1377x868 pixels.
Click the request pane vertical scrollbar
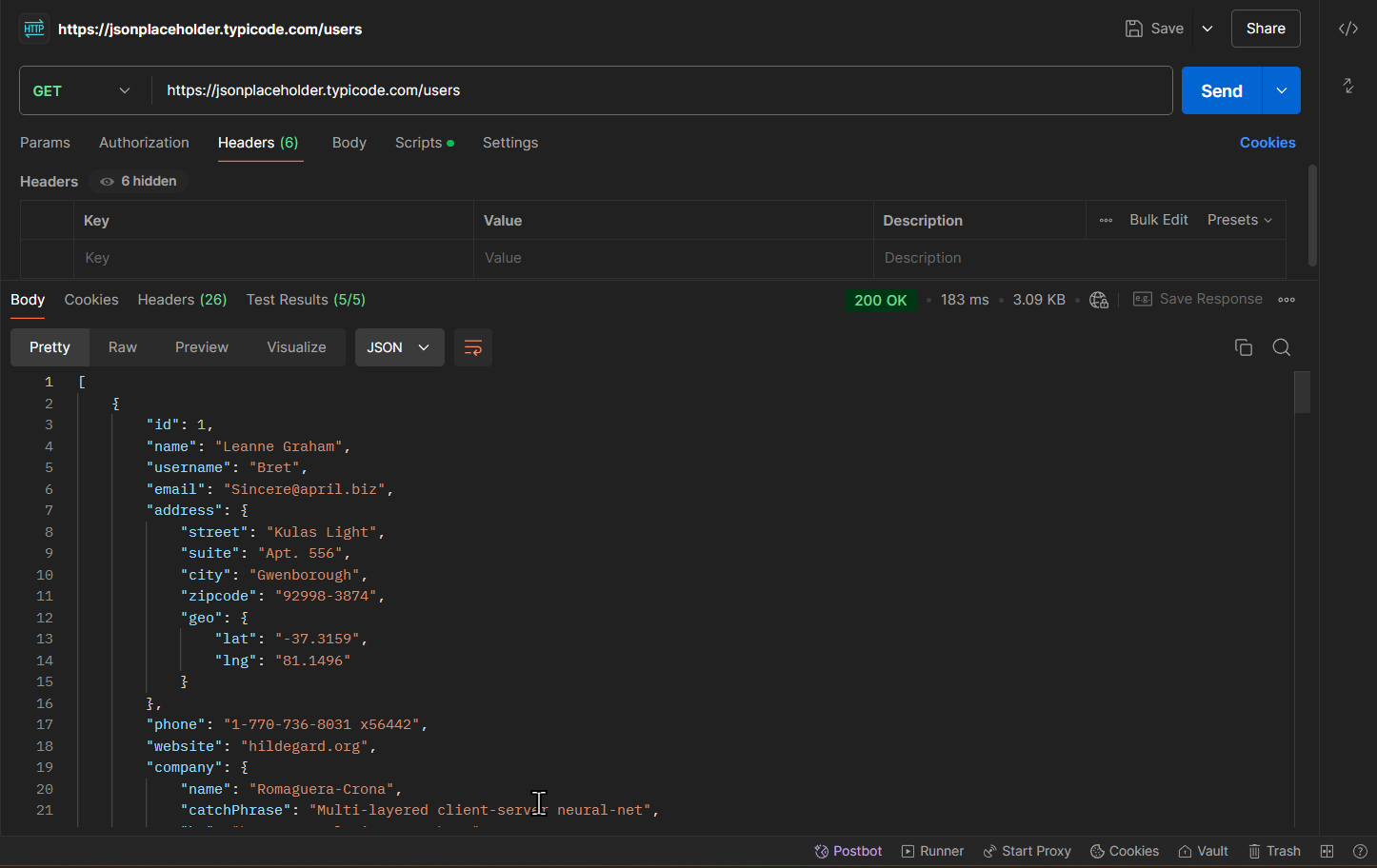tap(1312, 215)
